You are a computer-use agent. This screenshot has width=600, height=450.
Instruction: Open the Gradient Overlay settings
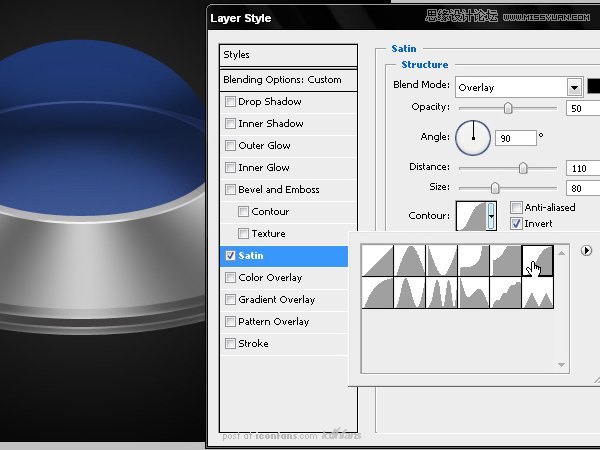276,300
